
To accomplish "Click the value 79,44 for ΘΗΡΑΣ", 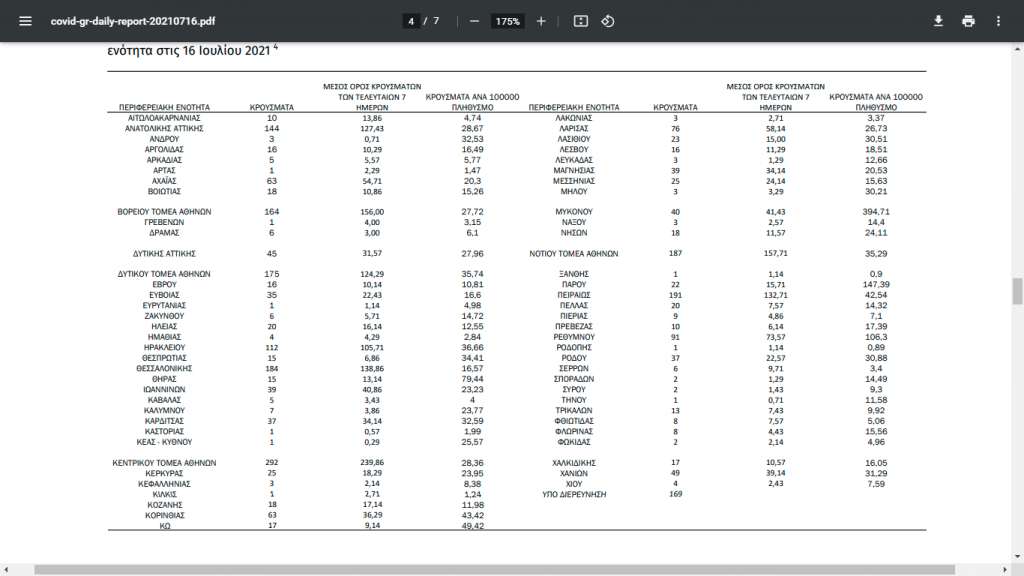I will tap(472, 379).
